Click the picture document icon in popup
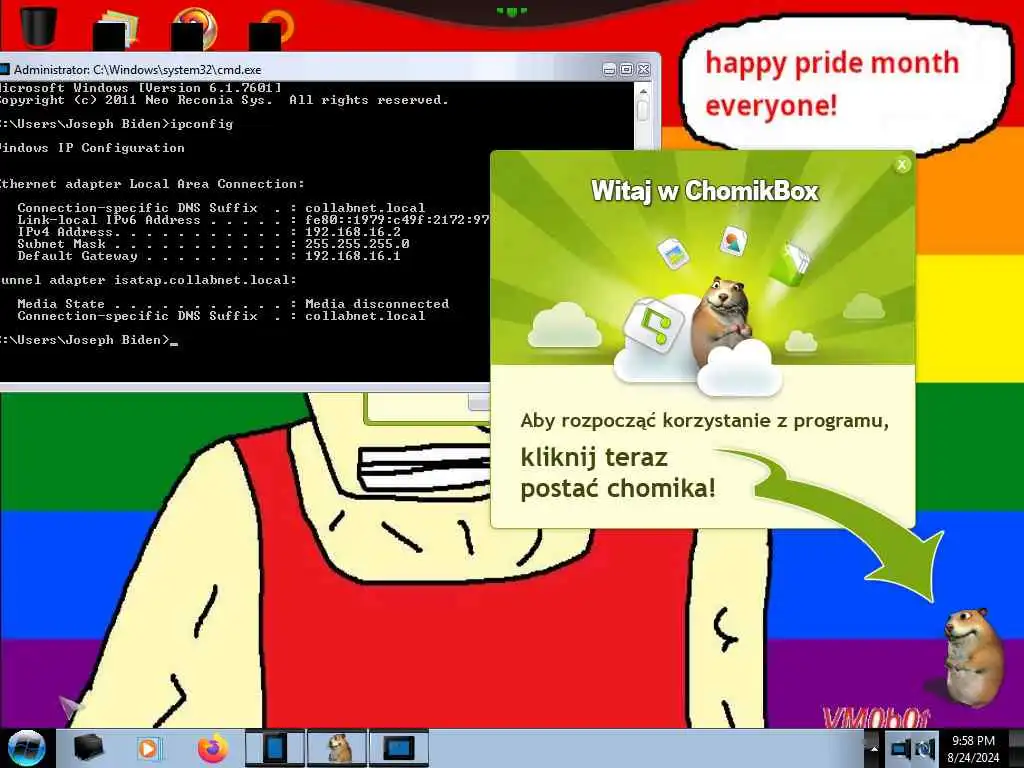Screen dimensions: 1024x768 pos(673,253)
